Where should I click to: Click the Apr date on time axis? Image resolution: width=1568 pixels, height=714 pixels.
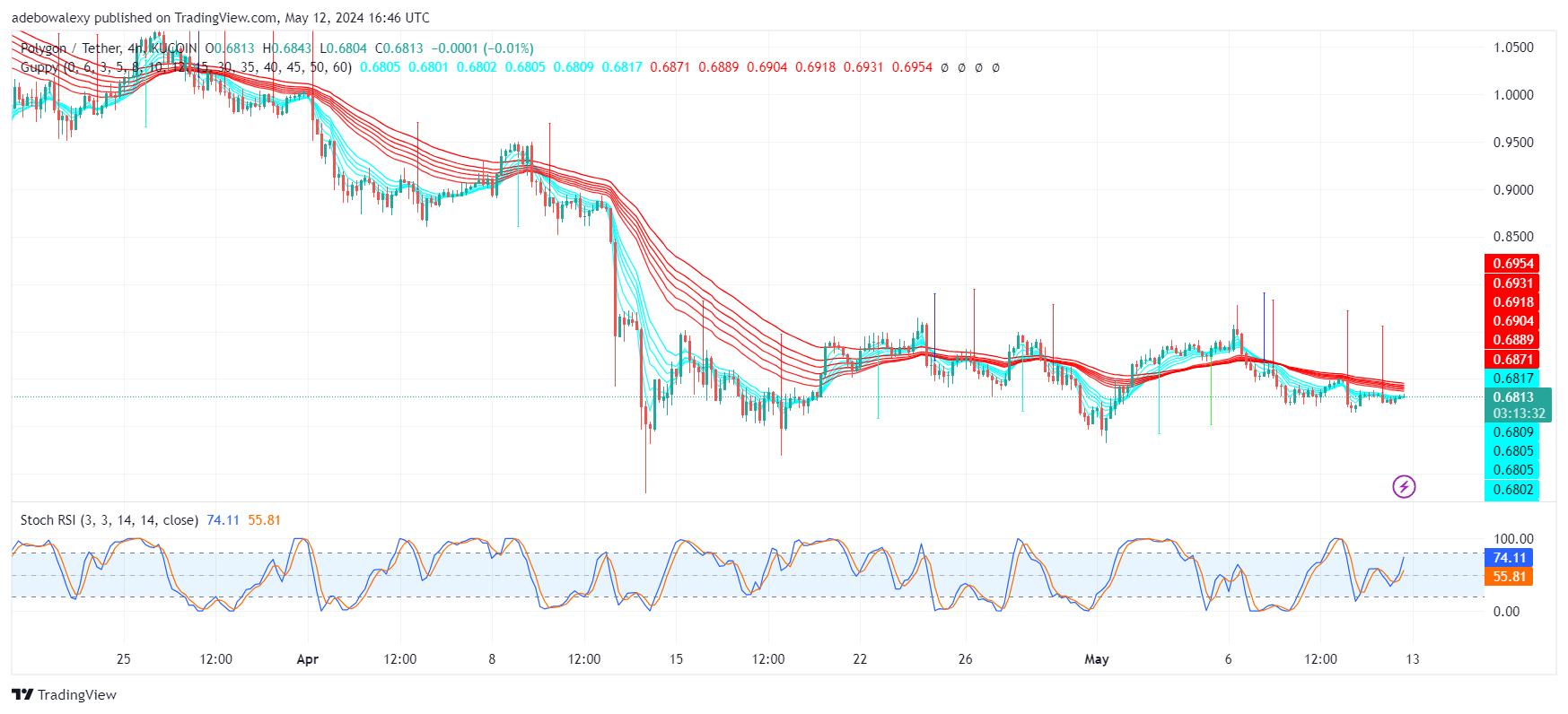[308, 659]
